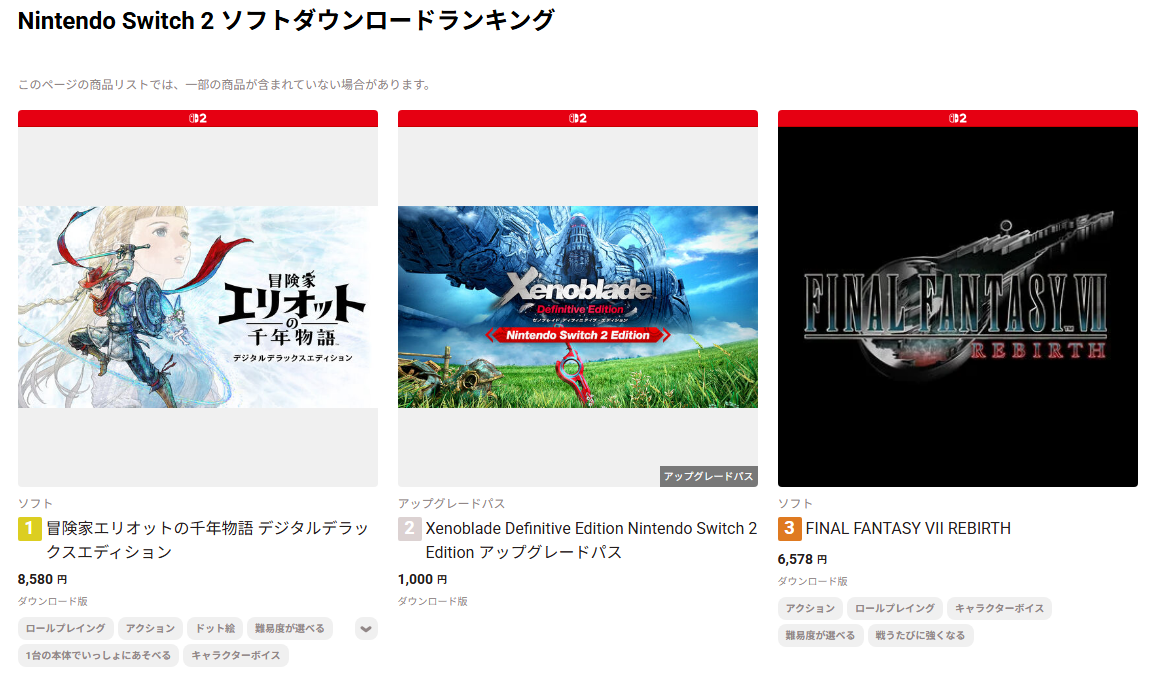Click the yellow rank 1 badge

pos(29,529)
